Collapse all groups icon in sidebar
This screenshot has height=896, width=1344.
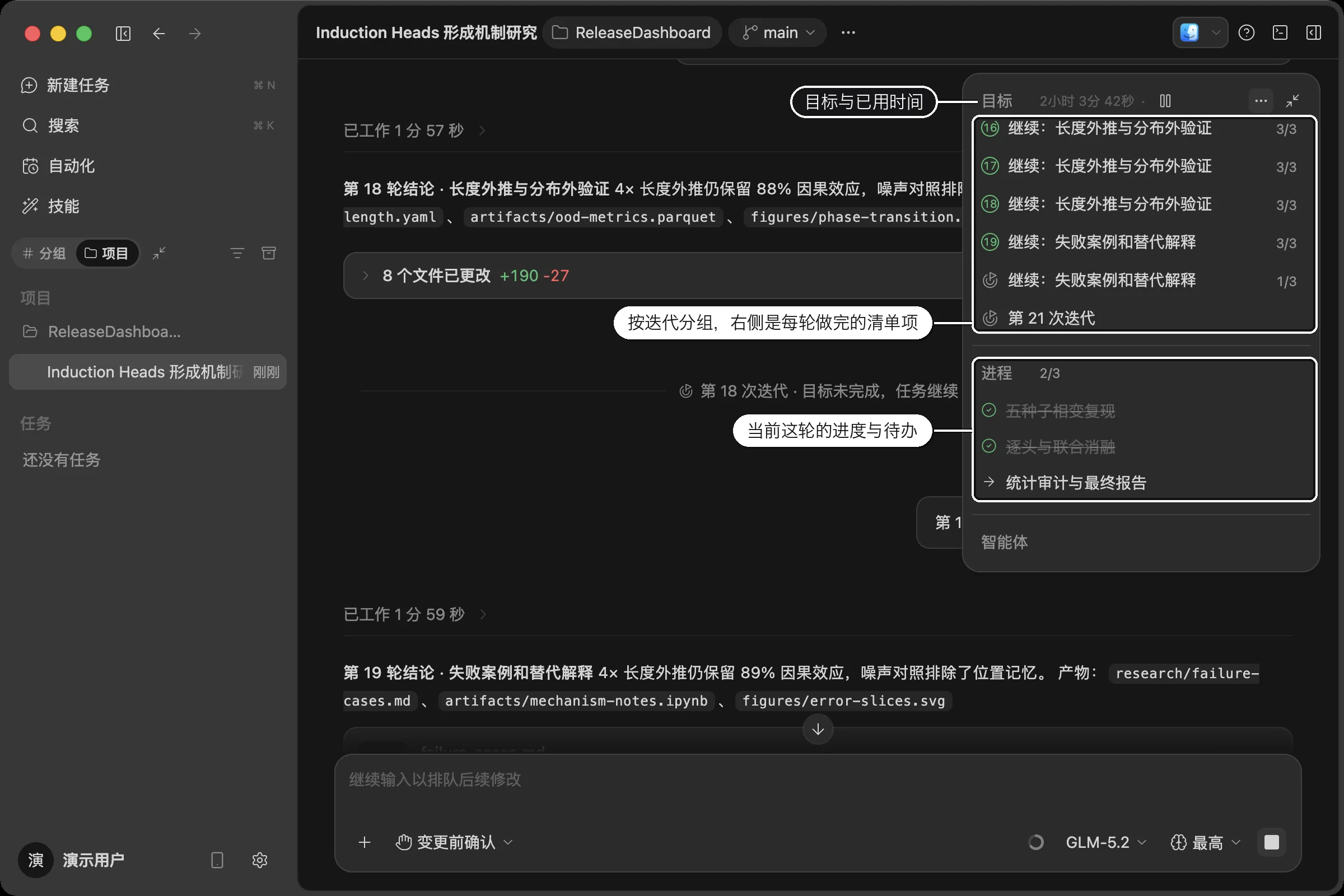pyautogui.click(x=159, y=253)
